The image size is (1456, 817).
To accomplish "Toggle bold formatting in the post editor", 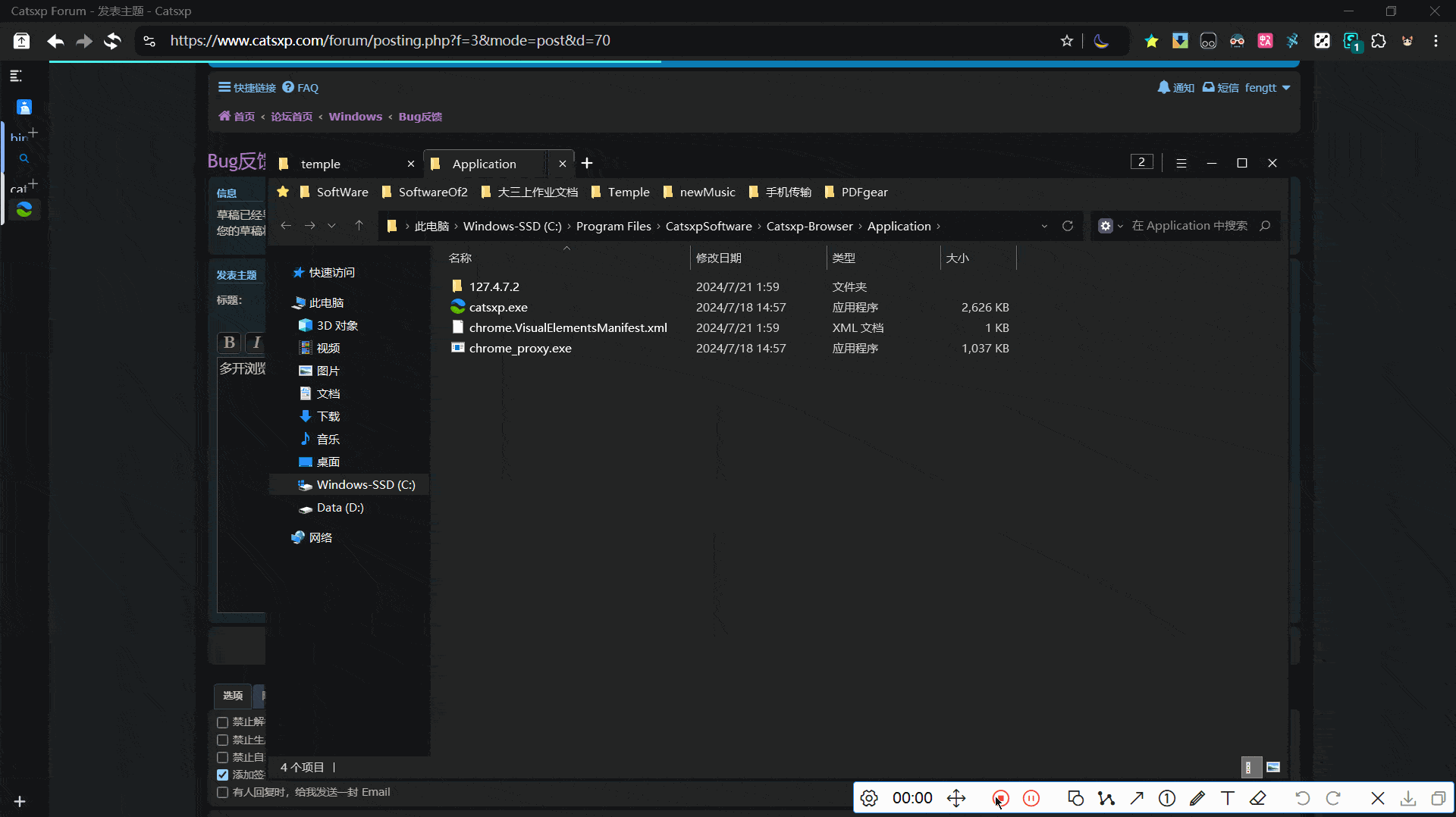I will tap(229, 343).
